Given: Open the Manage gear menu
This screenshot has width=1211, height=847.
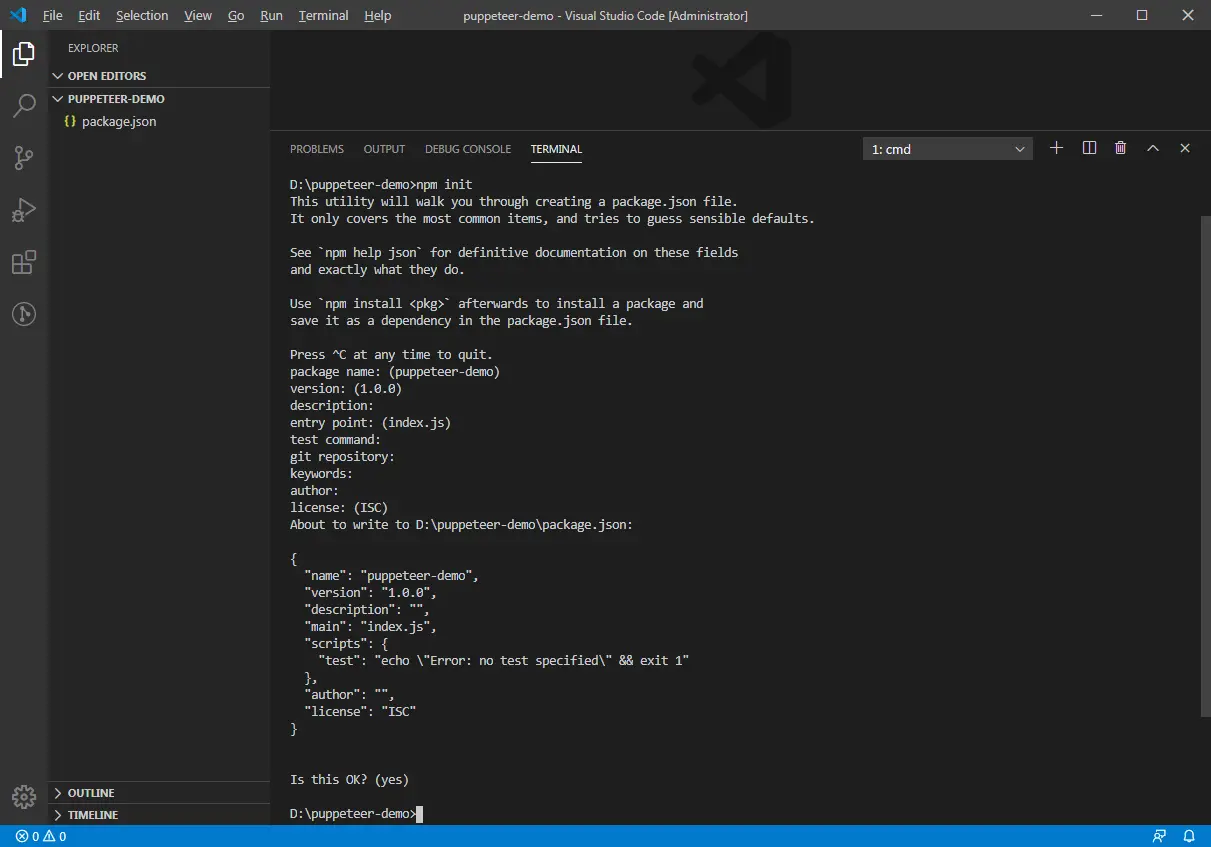Looking at the screenshot, I should point(24,797).
